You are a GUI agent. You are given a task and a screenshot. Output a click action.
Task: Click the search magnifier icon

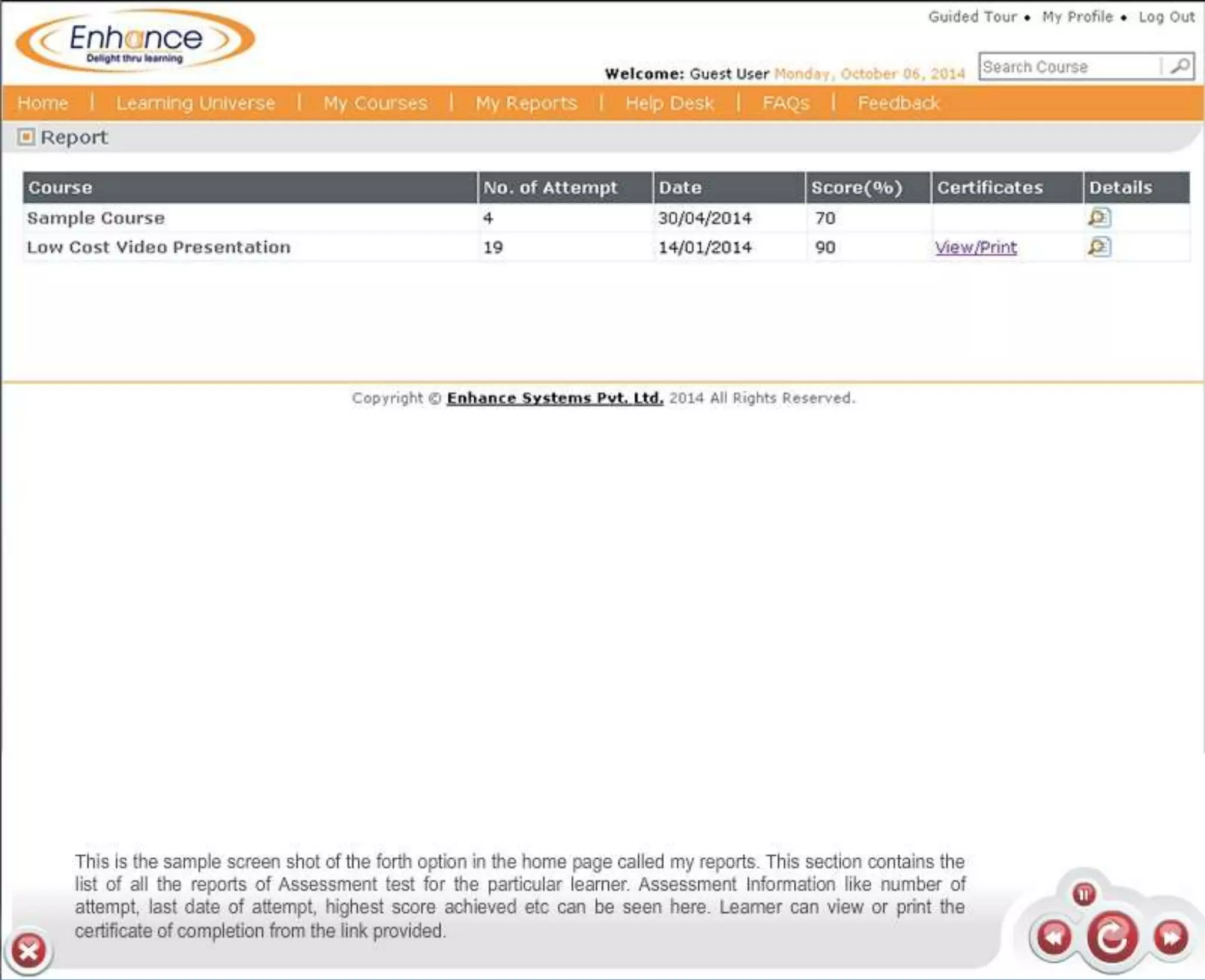click(1179, 66)
